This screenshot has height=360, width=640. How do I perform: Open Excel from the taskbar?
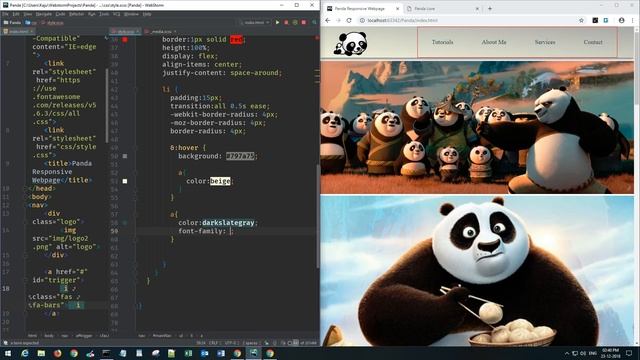[188, 353]
